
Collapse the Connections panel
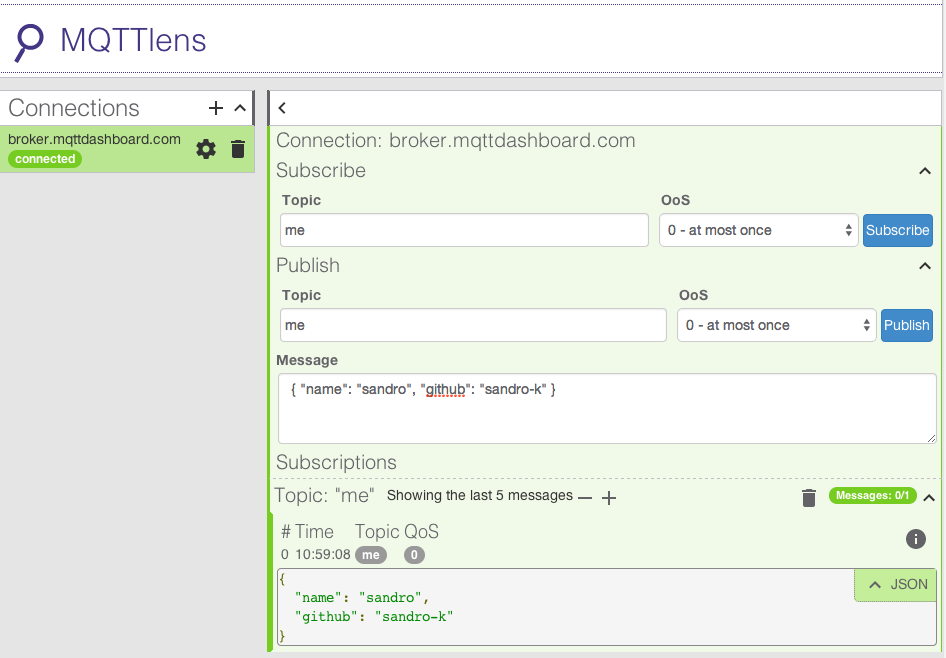(x=240, y=108)
